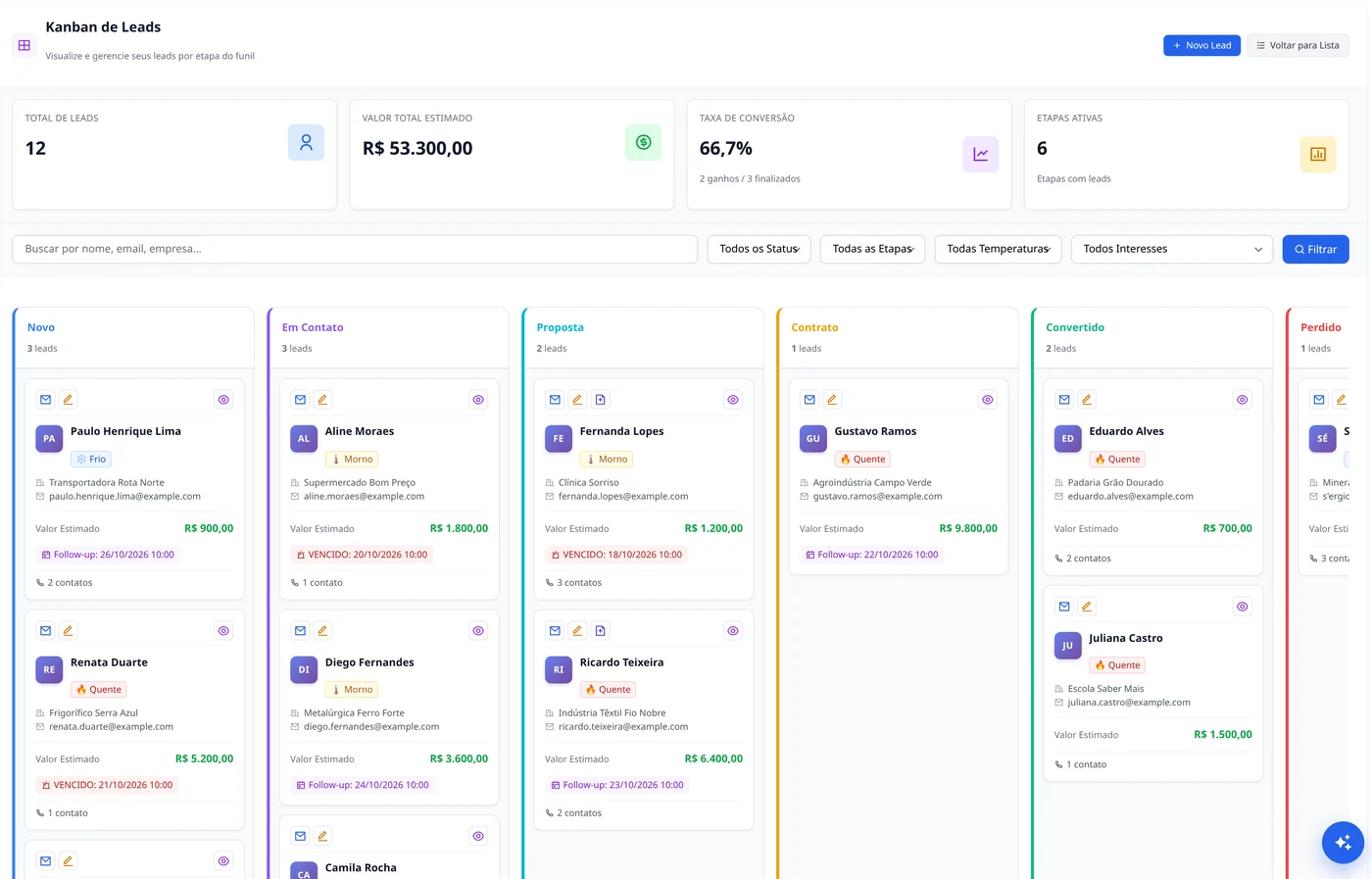Image resolution: width=1372 pixels, height=879 pixels.
Task: Open the Todos Interesses dropdown
Action: [x=1172, y=249]
